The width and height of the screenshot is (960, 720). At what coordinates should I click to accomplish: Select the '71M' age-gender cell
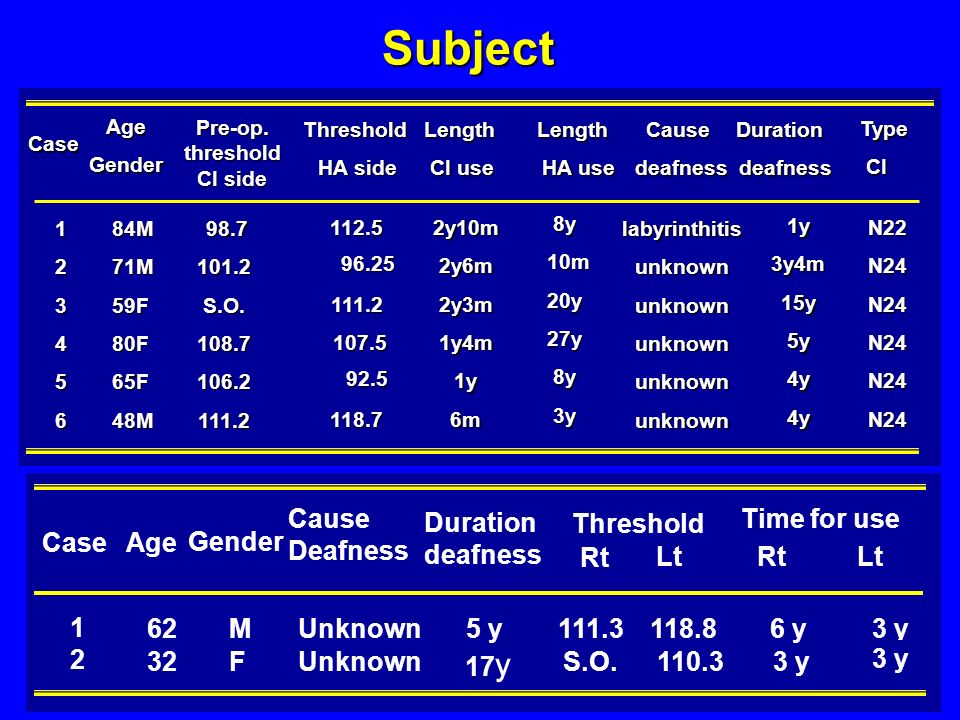point(132,267)
